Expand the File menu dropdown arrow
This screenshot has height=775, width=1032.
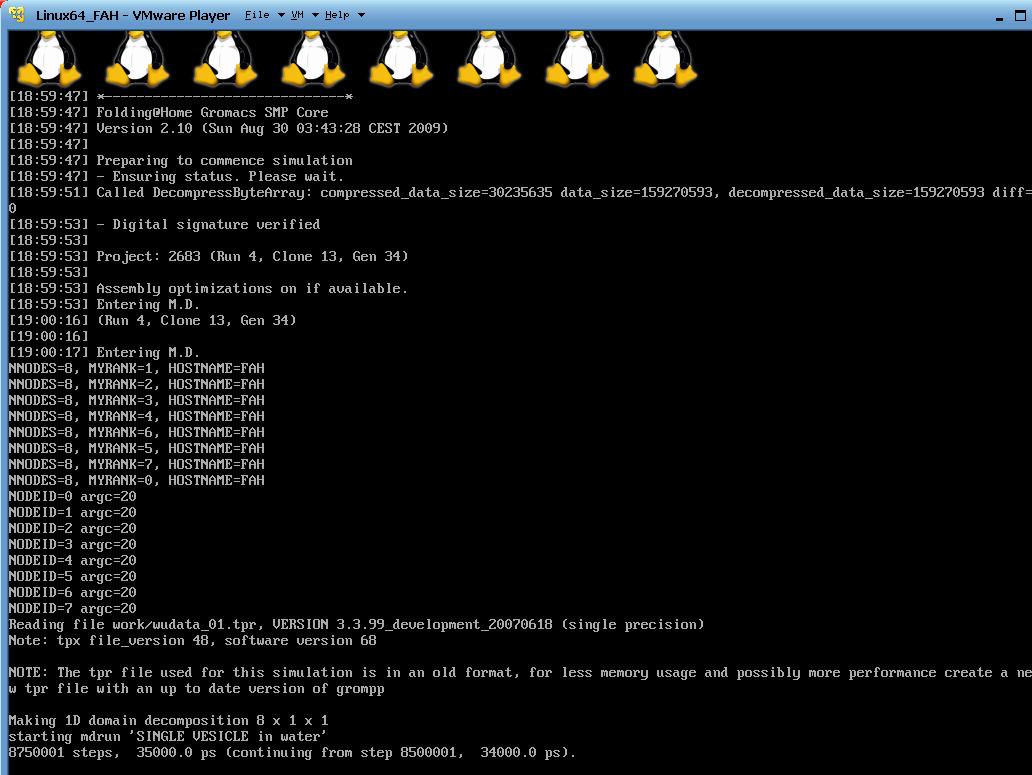(x=281, y=15)
